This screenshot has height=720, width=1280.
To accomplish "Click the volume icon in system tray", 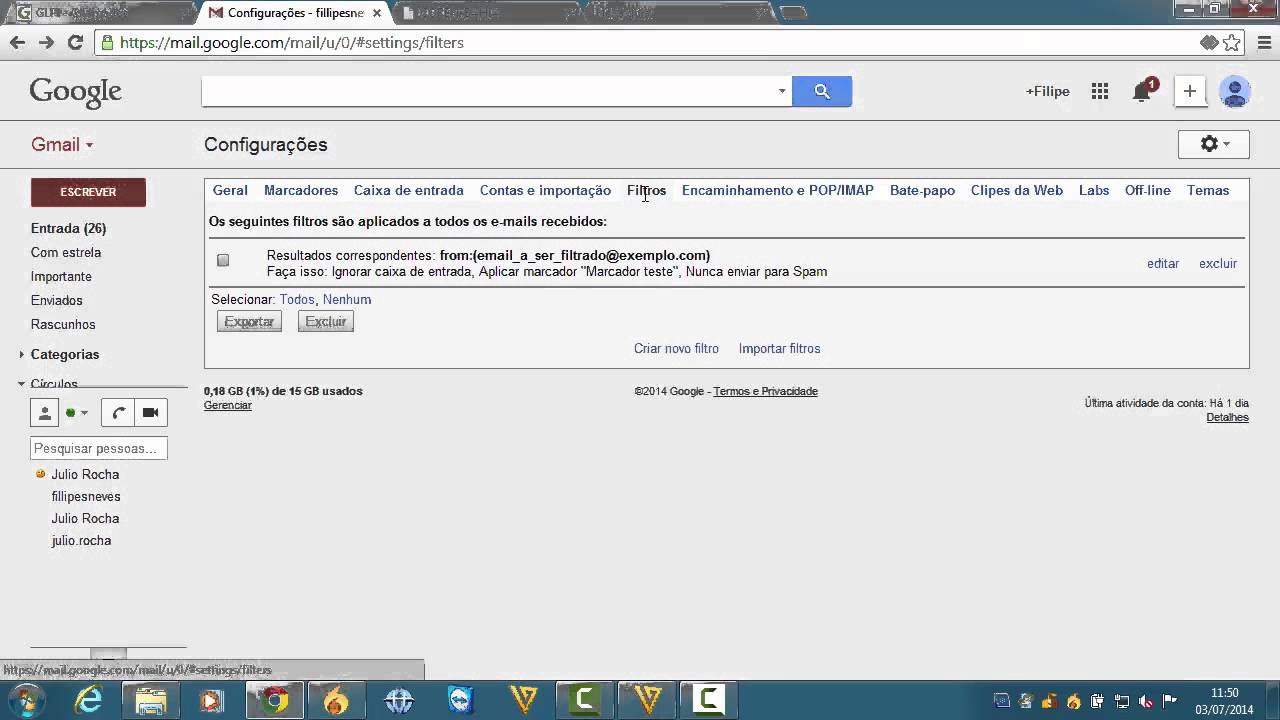I will click(1146, 701).
